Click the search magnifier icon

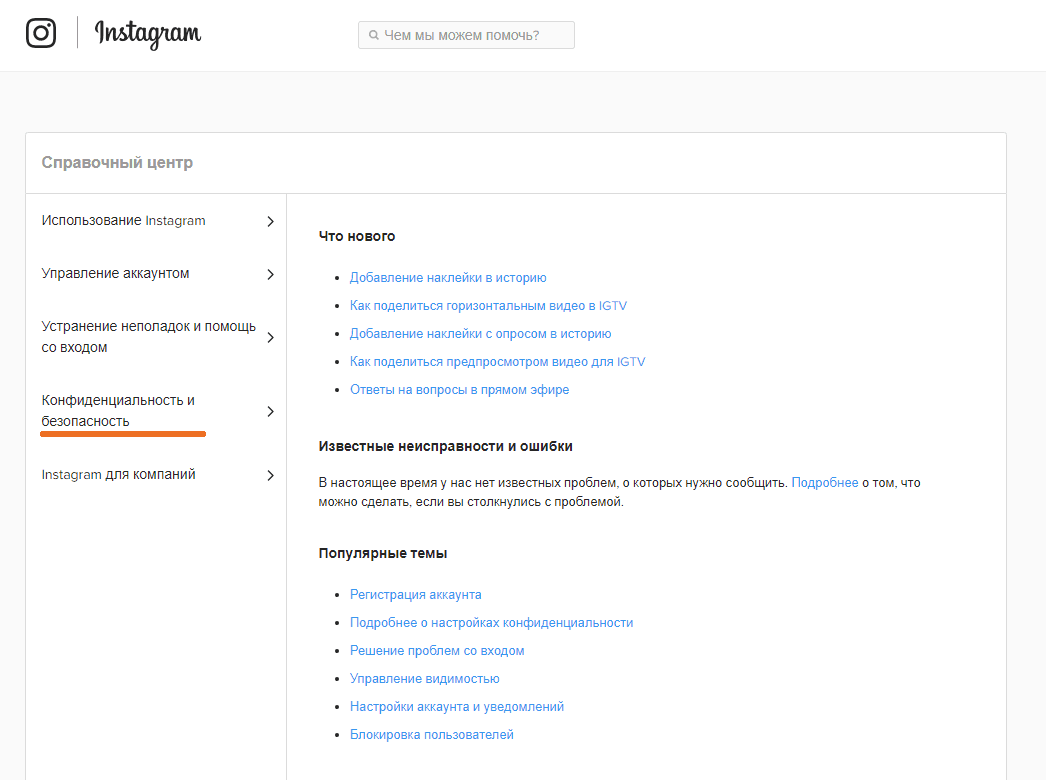(374, 35)
